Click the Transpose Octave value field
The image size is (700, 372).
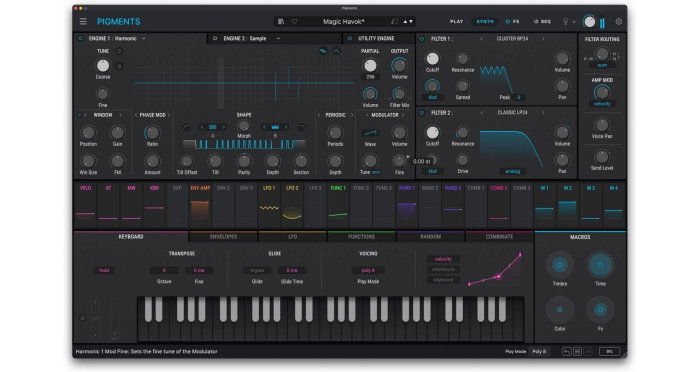point(164,270)
